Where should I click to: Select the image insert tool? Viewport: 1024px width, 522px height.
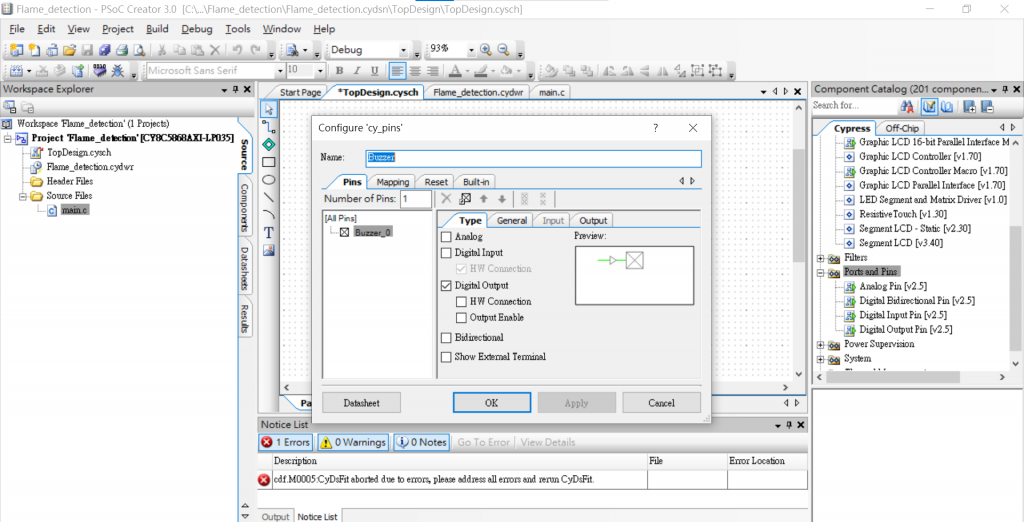[268, 250]
